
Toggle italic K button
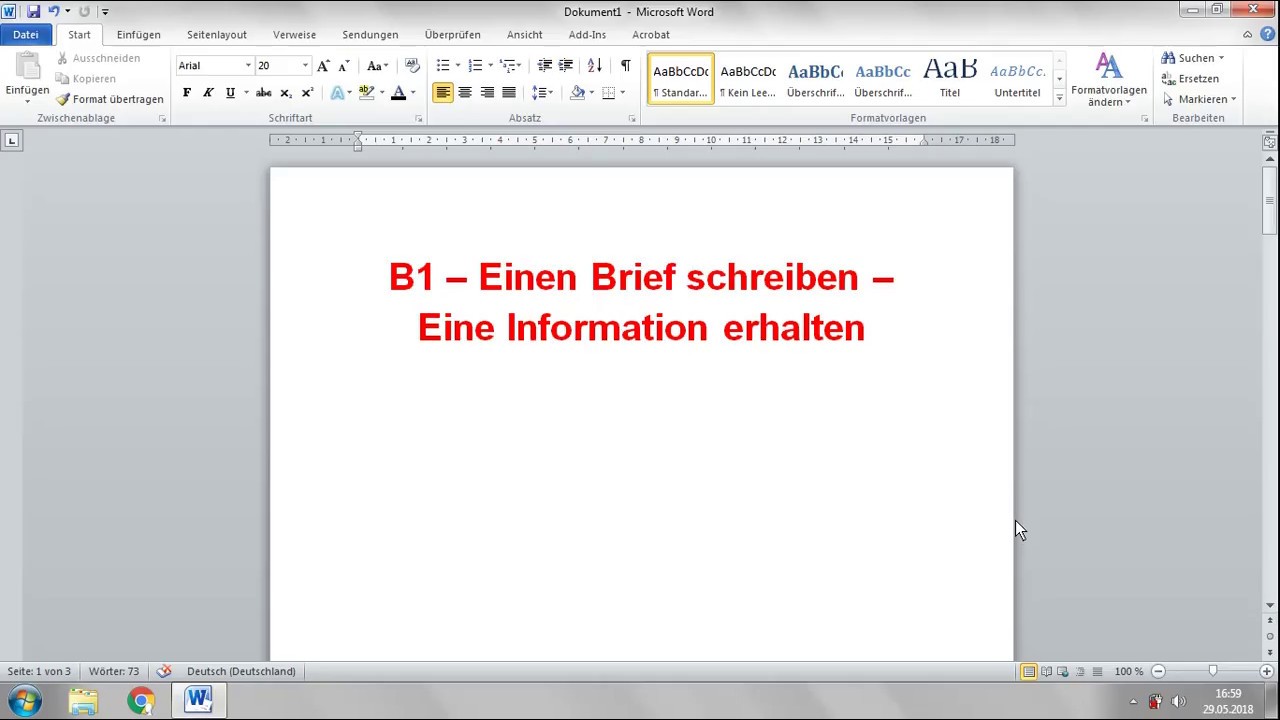click(x=208, y=92)
